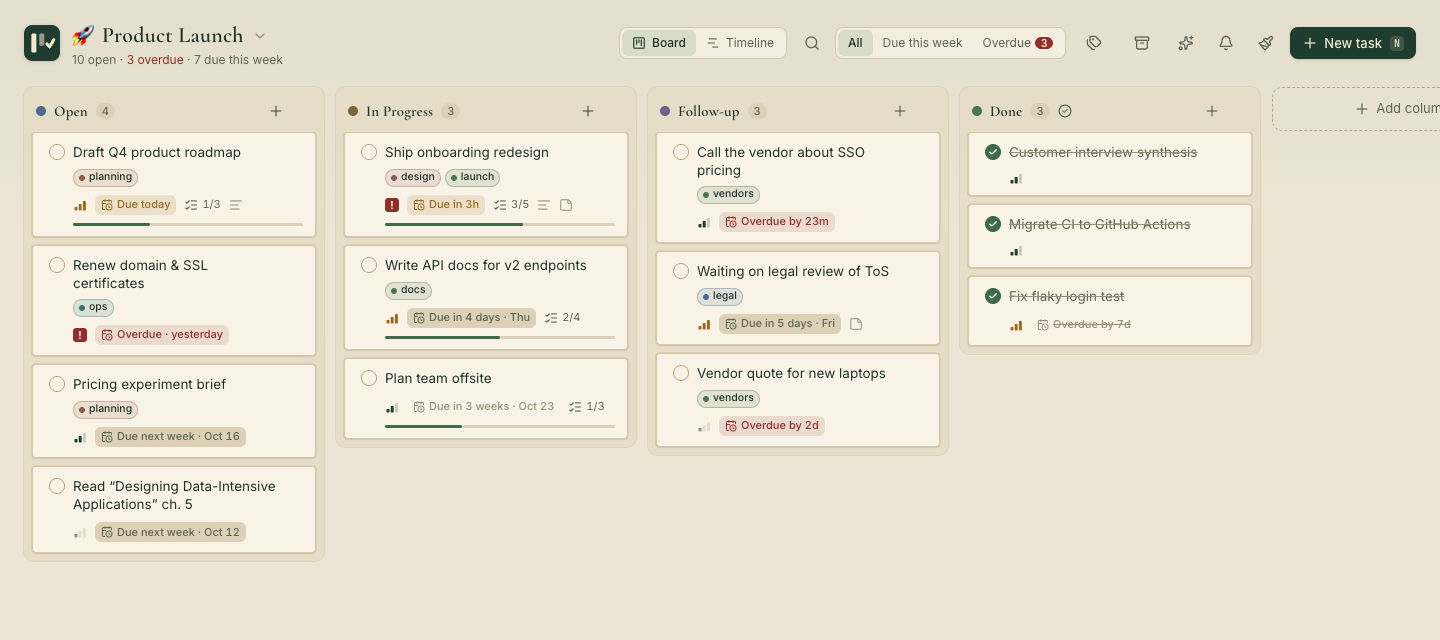Click progress bar on Ship onboarding redesign
Viewport: 1440px width, 640px height.
click(x=500, y=224)
